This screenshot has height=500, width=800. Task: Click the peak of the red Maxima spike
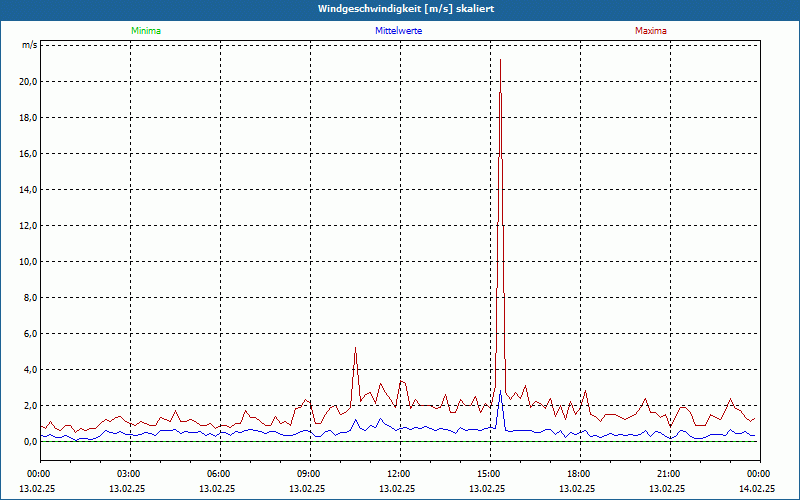[501, 60]
